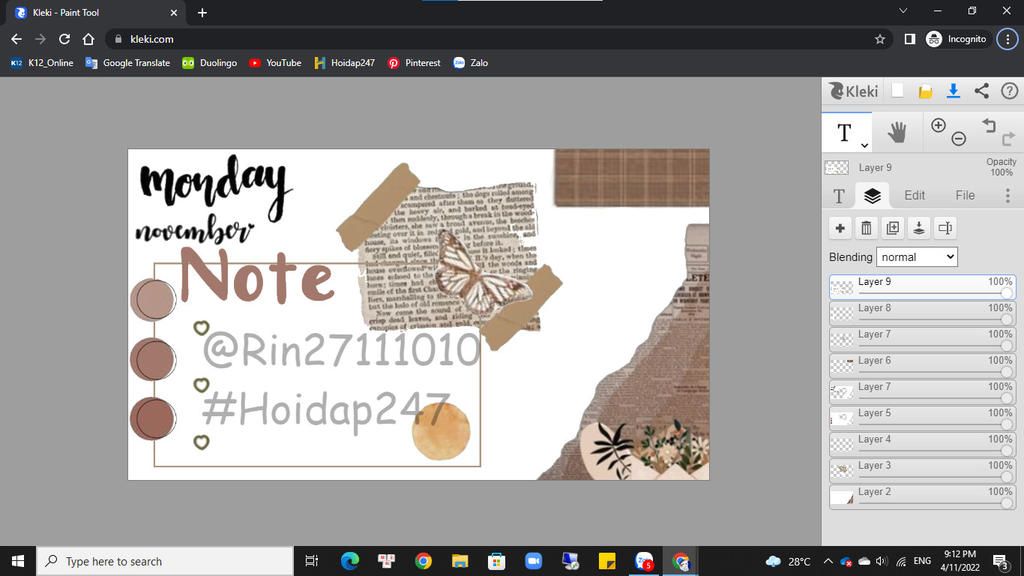The width and height of the screenshot is (1024, 576).
Task: Switch to the Layers tab
Action: [872, 195]
